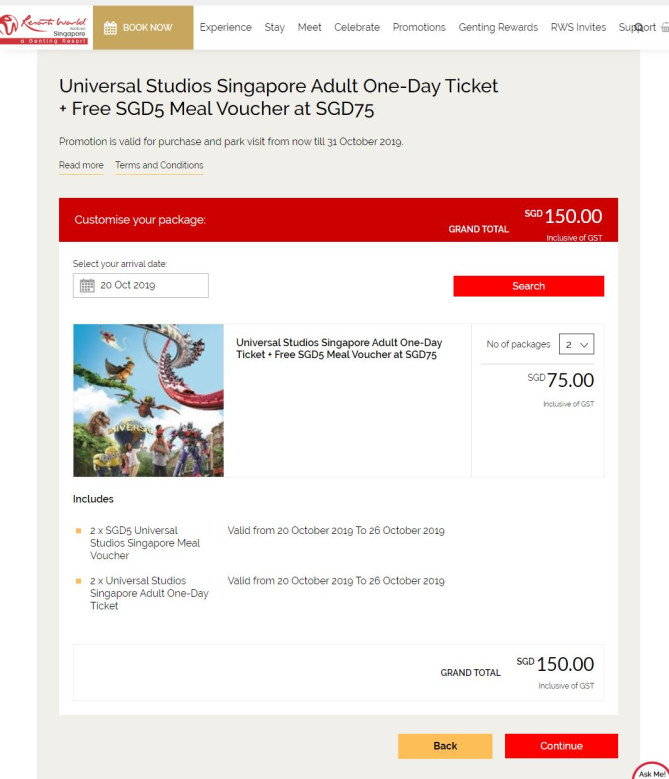Open the Stay menu
669x779 pixels.
point(275,28)
